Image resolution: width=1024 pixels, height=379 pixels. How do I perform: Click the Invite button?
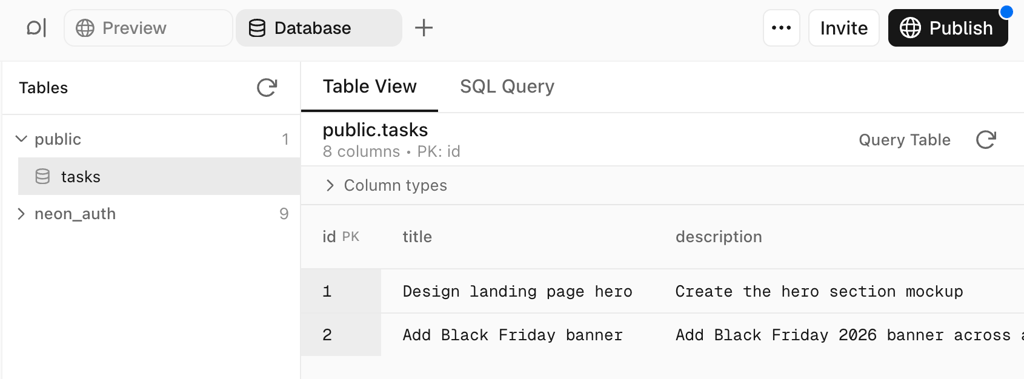[844, 28]
